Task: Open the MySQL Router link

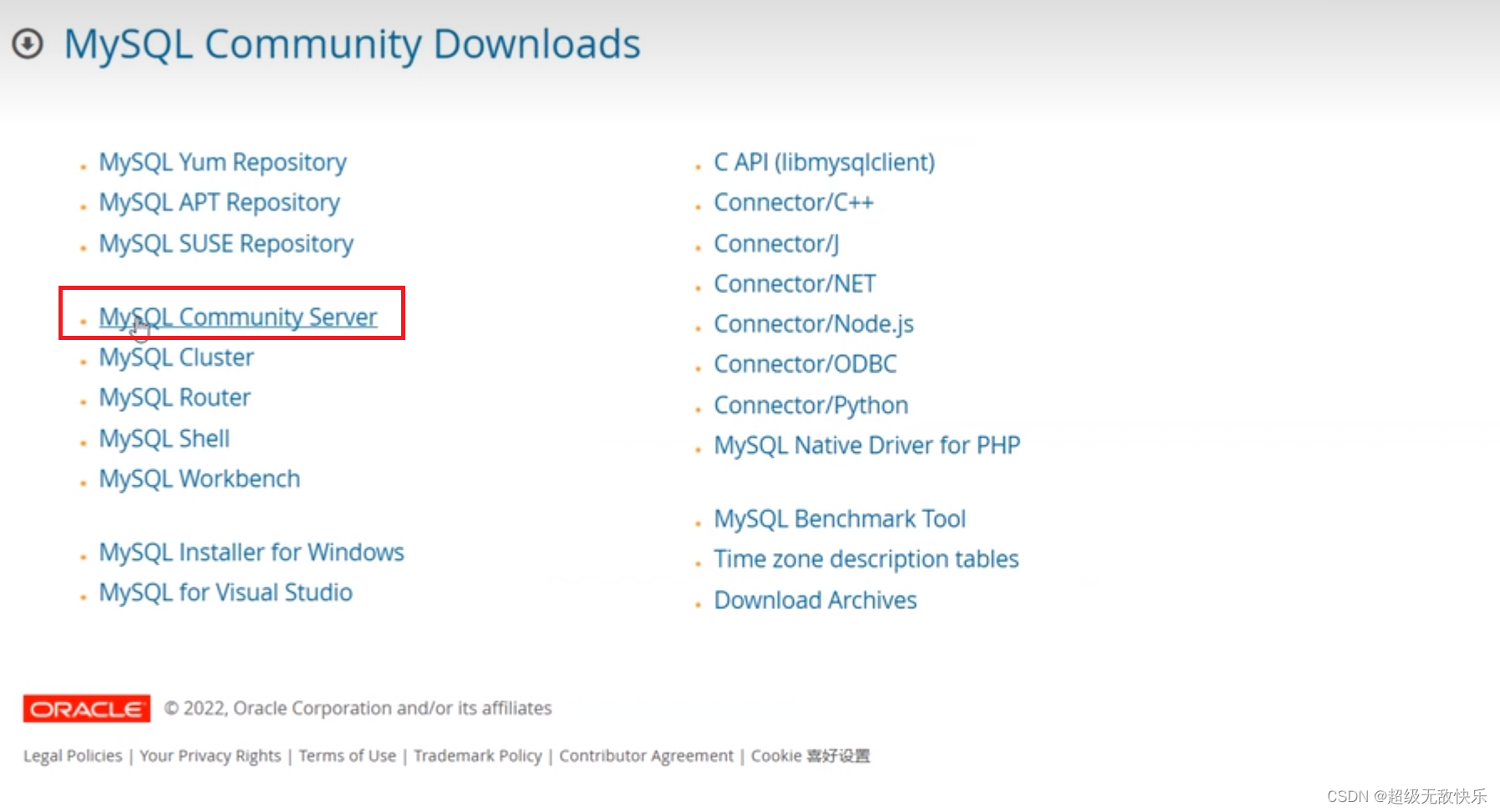Action: (174, 398)
